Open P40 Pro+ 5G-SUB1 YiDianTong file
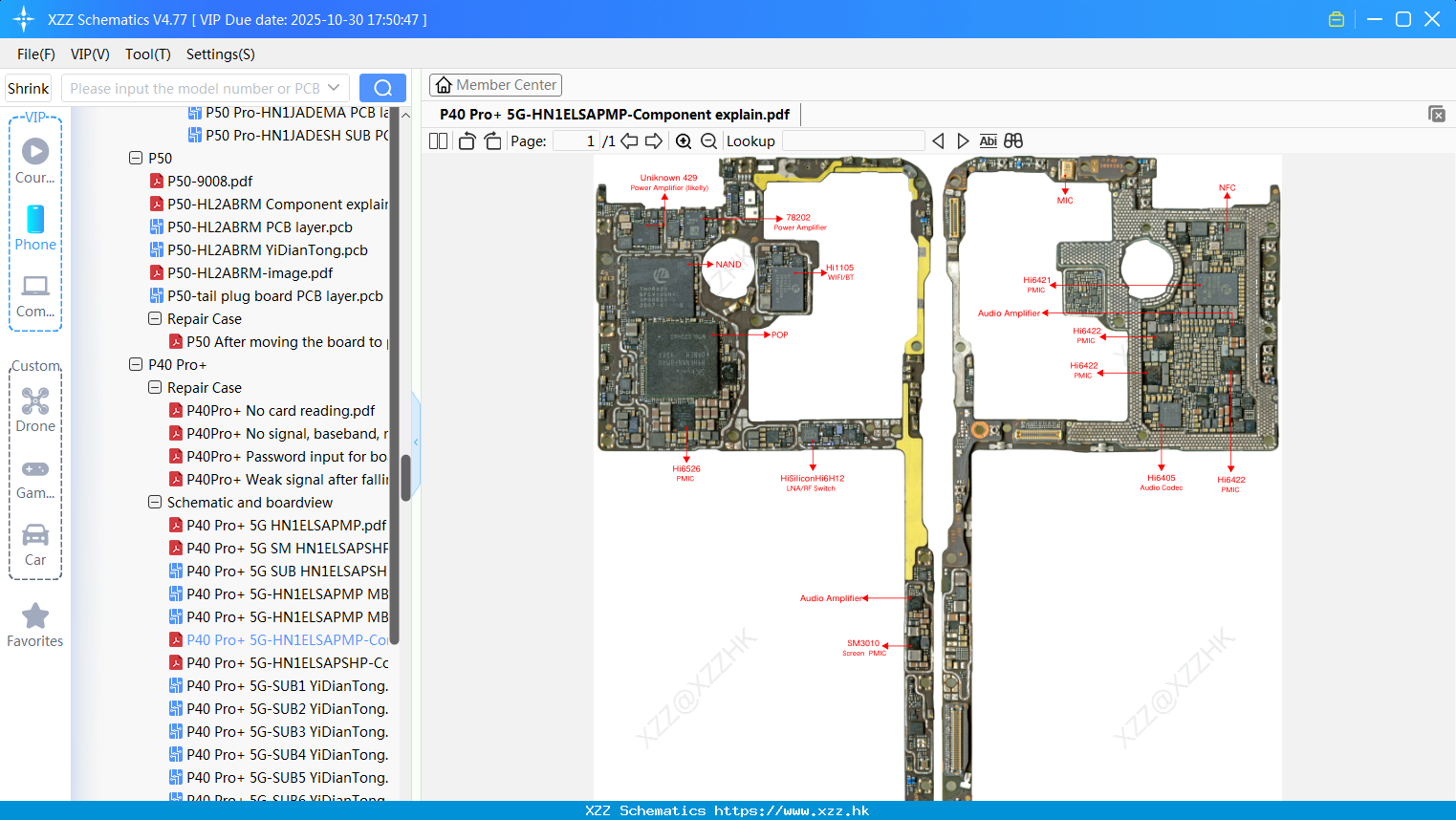 tap(279, 685)
